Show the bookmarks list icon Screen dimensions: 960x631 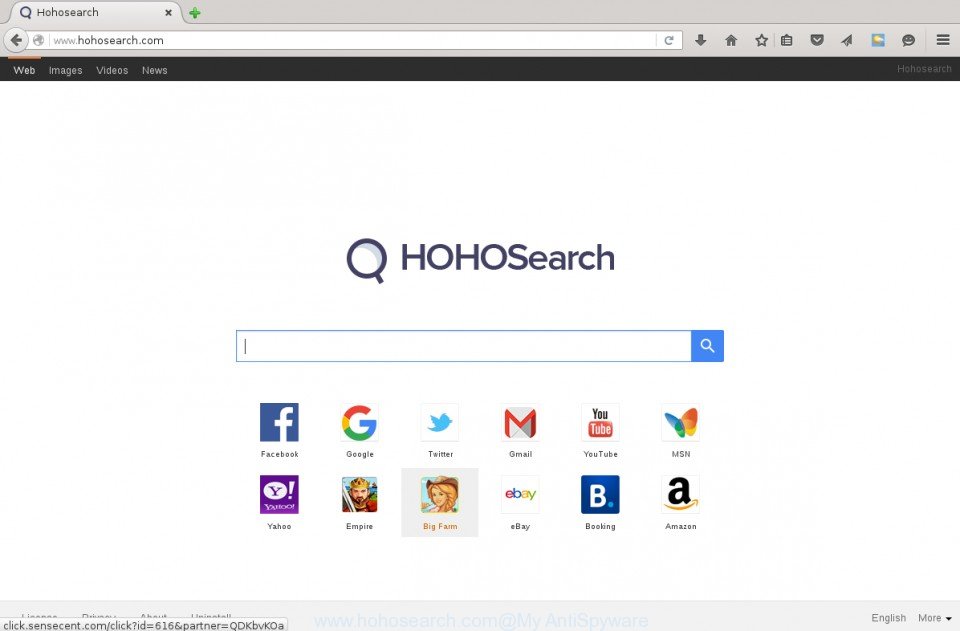[x=787, y=40]
